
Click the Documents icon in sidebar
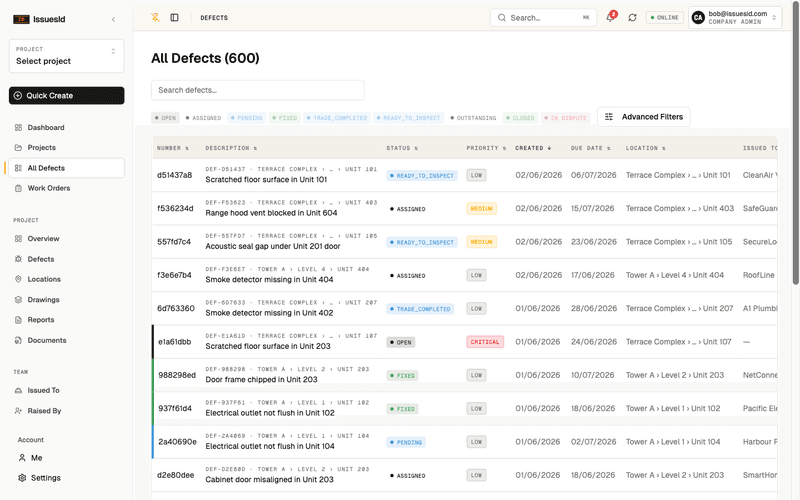[x=18, y=340]
